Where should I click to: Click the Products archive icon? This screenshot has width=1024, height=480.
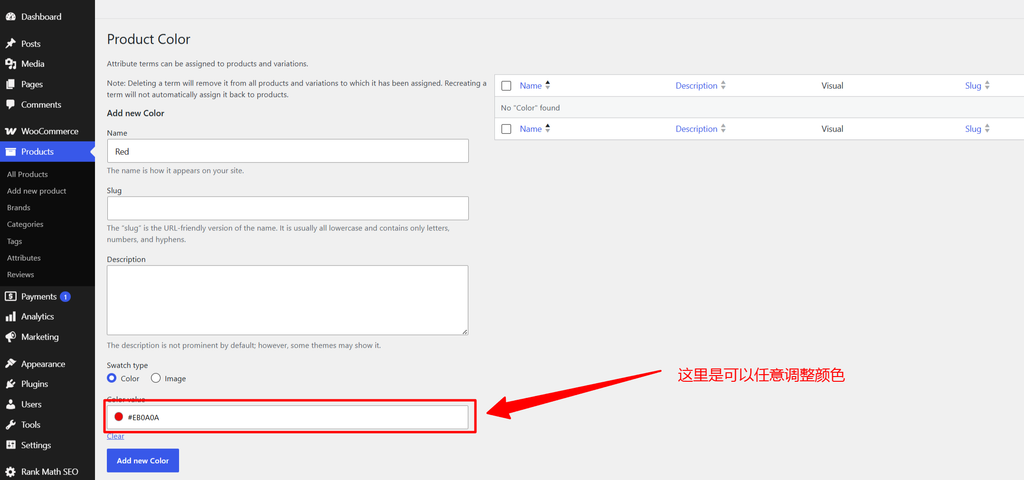pos(10,152)
